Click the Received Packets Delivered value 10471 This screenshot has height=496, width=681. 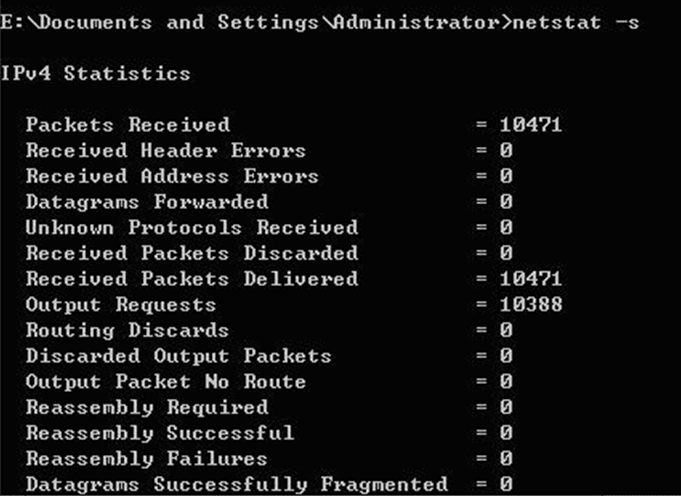tap(531, 278)
